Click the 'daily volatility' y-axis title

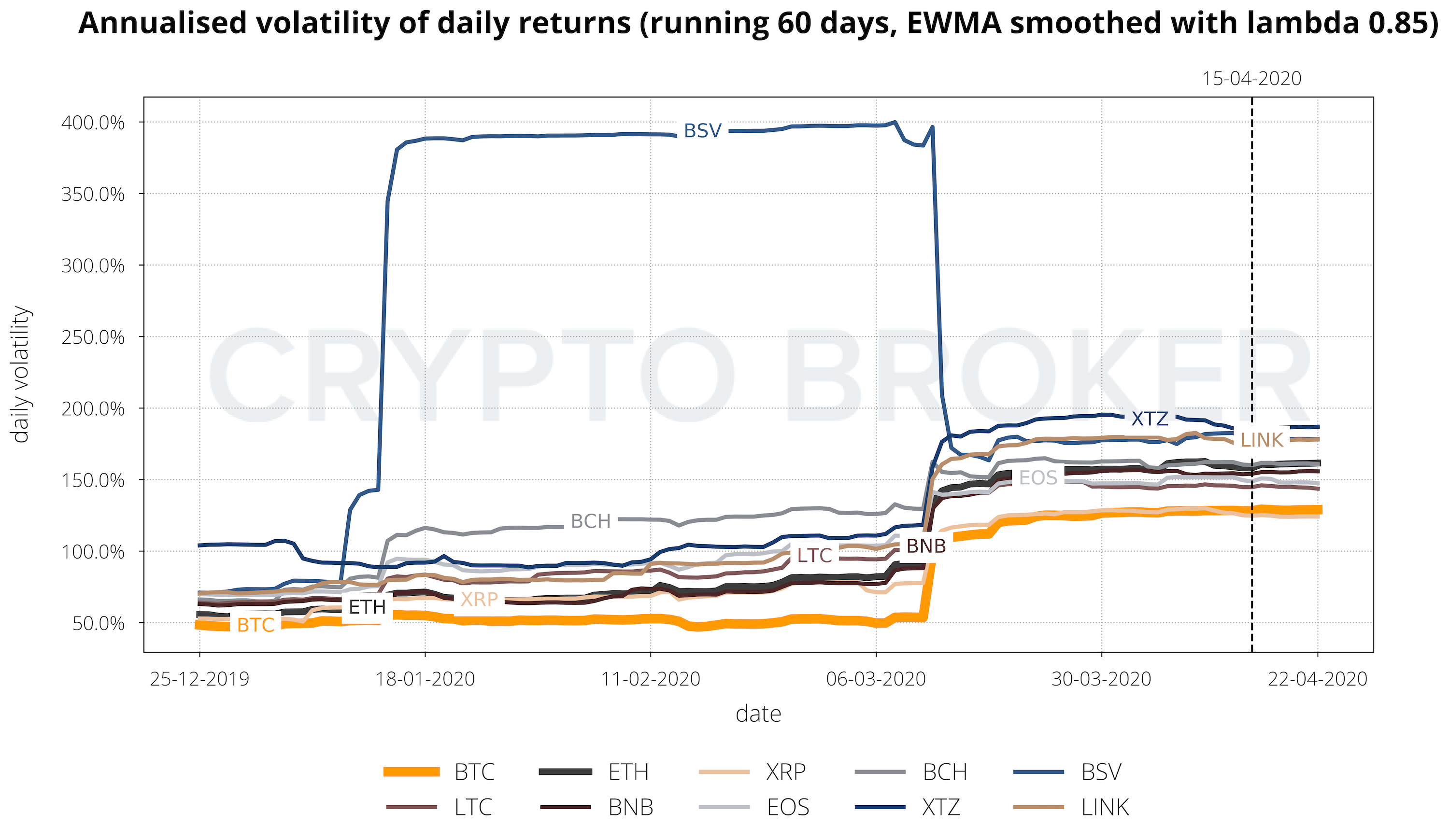(21, 375)
